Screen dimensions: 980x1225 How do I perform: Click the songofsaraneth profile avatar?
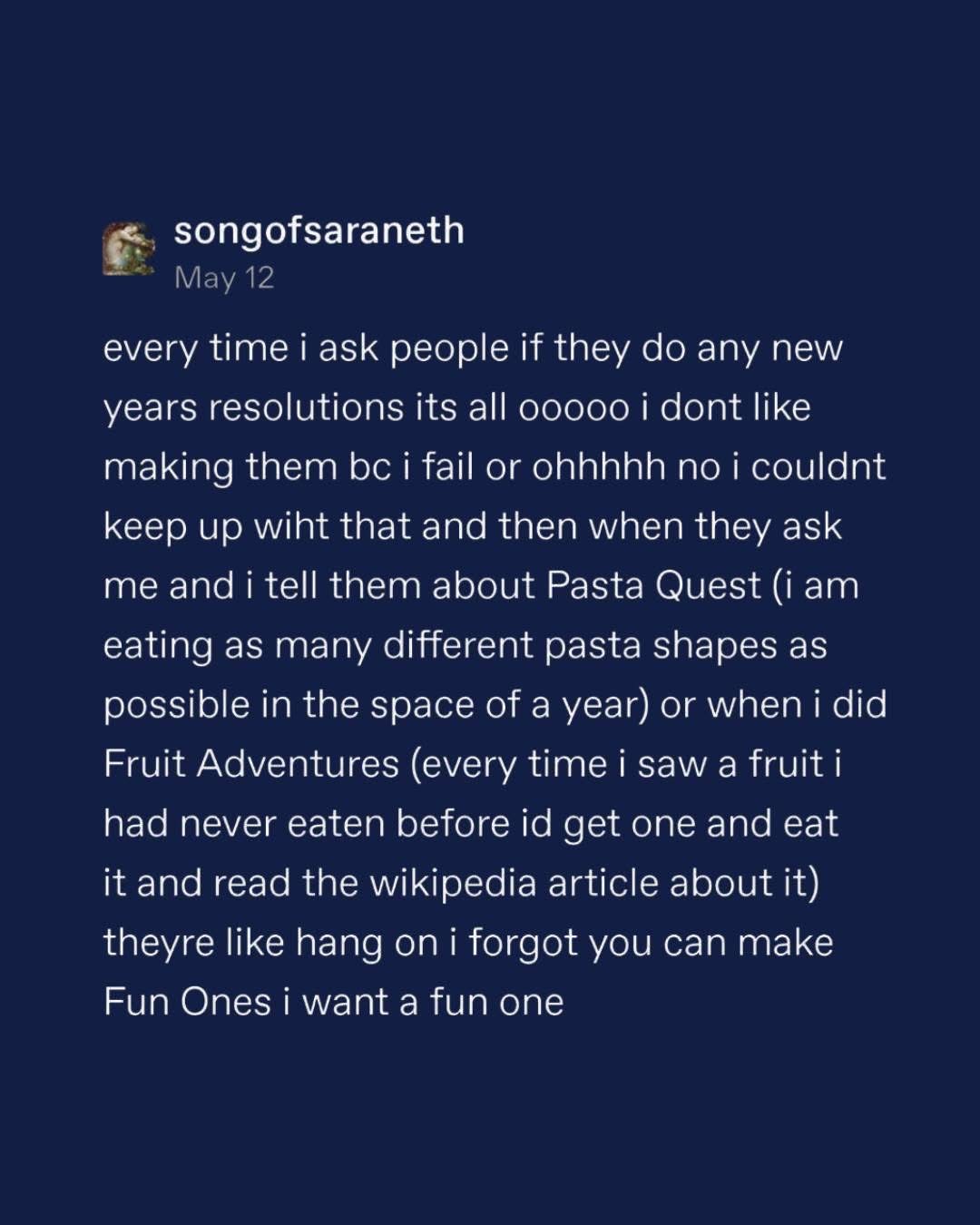[x=130, y=249]
